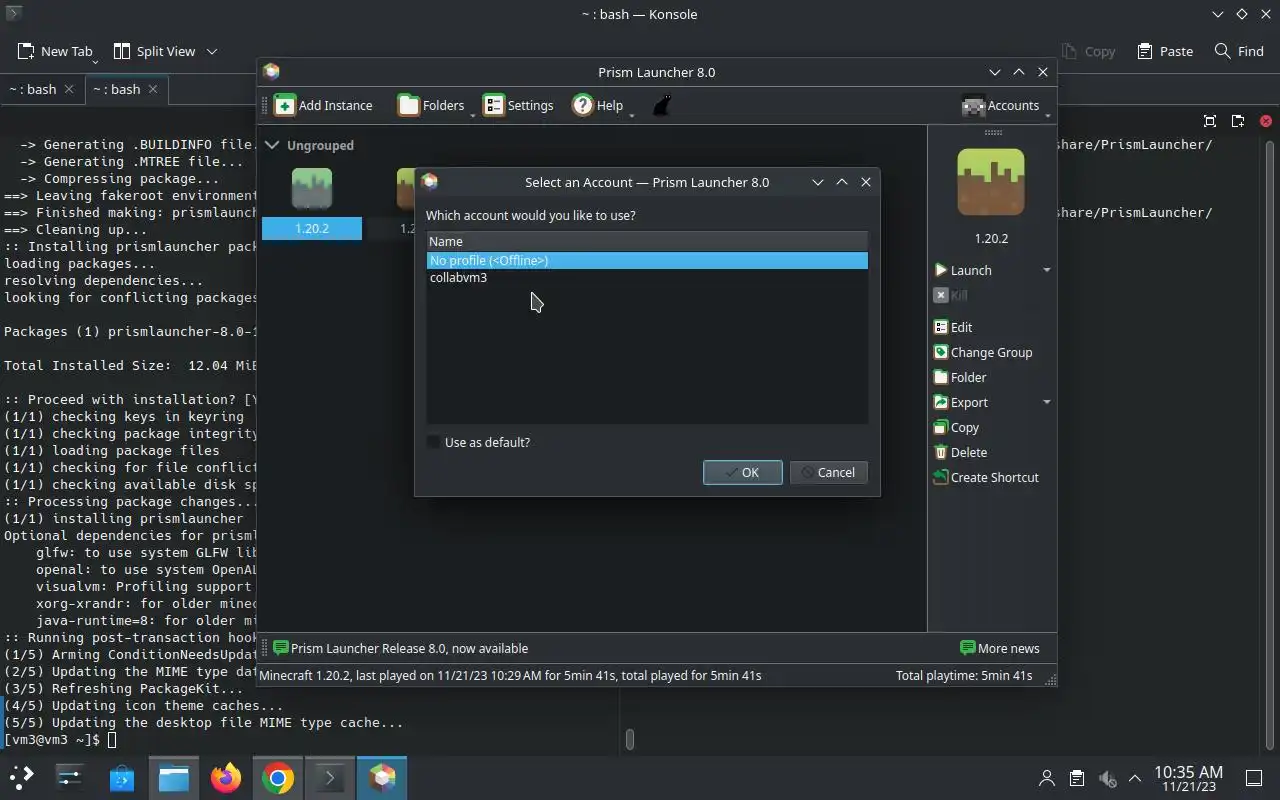
Task: Click the Select an Account dialog title icon
Action: click(x=430, y=181)
